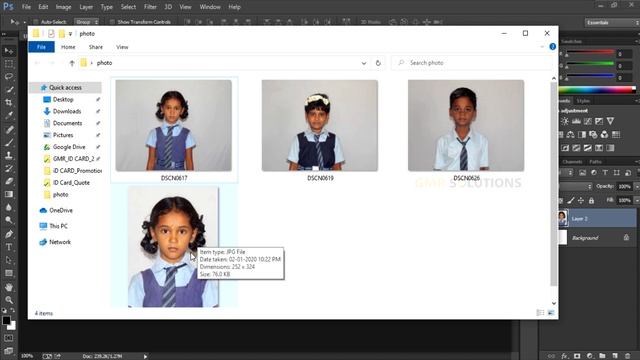
Task: Open the layer Fill dropdown
Action: point(637,200)
